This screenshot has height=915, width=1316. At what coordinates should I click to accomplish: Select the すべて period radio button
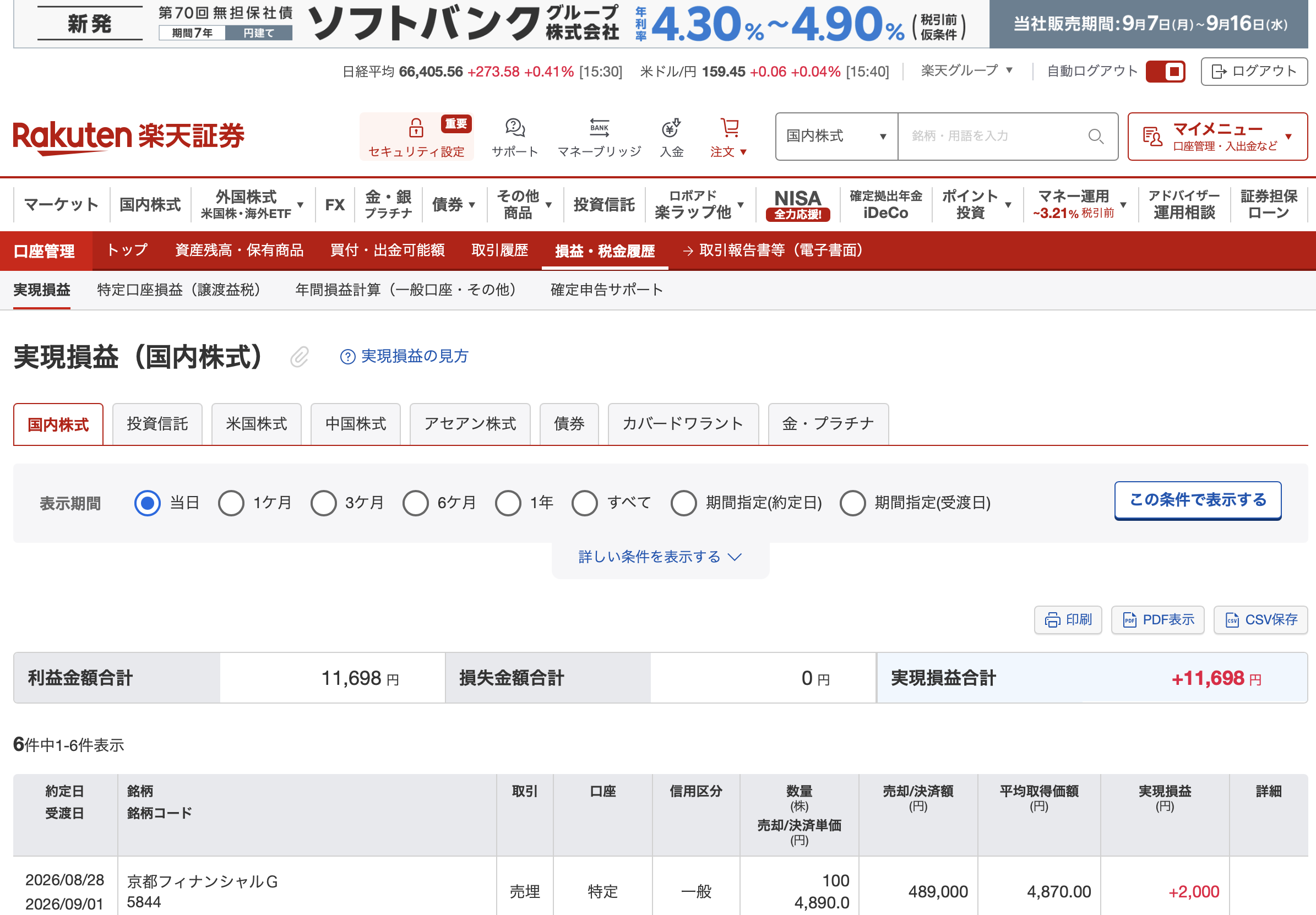(585, 503)
